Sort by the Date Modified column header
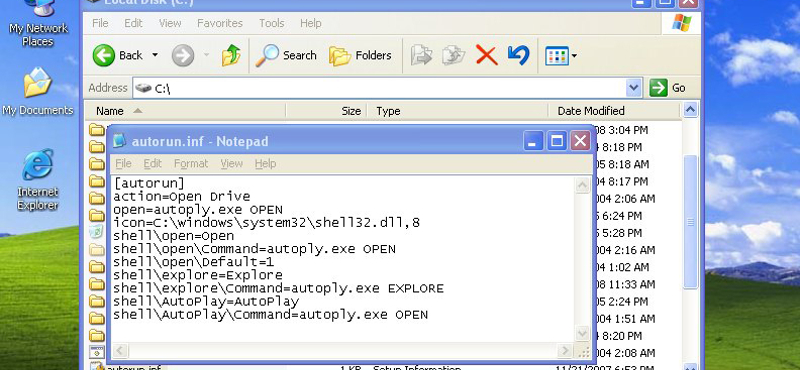This screenshot has width=800, height=370. (x=614, y=111)
